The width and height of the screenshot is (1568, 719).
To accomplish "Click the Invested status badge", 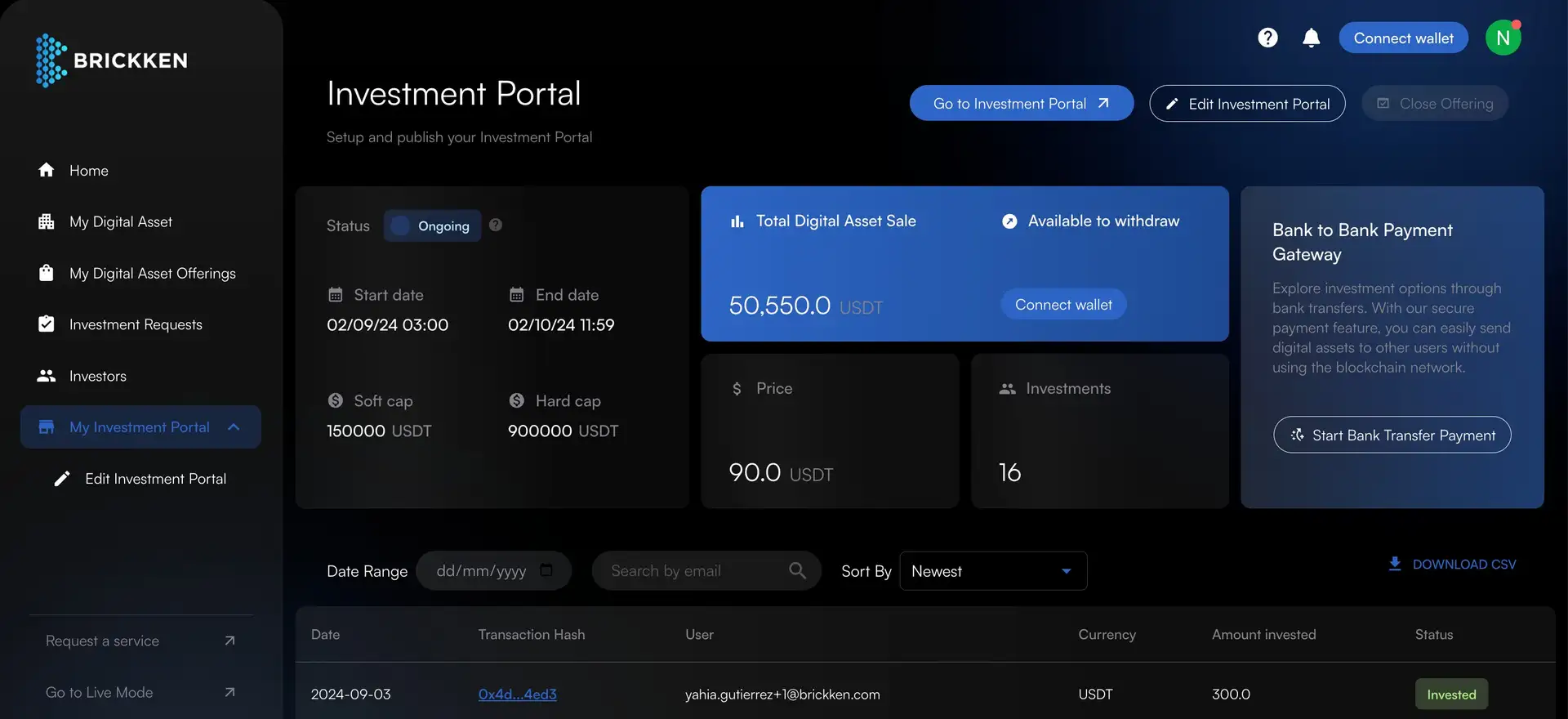I will click(x=1451, y=694).
